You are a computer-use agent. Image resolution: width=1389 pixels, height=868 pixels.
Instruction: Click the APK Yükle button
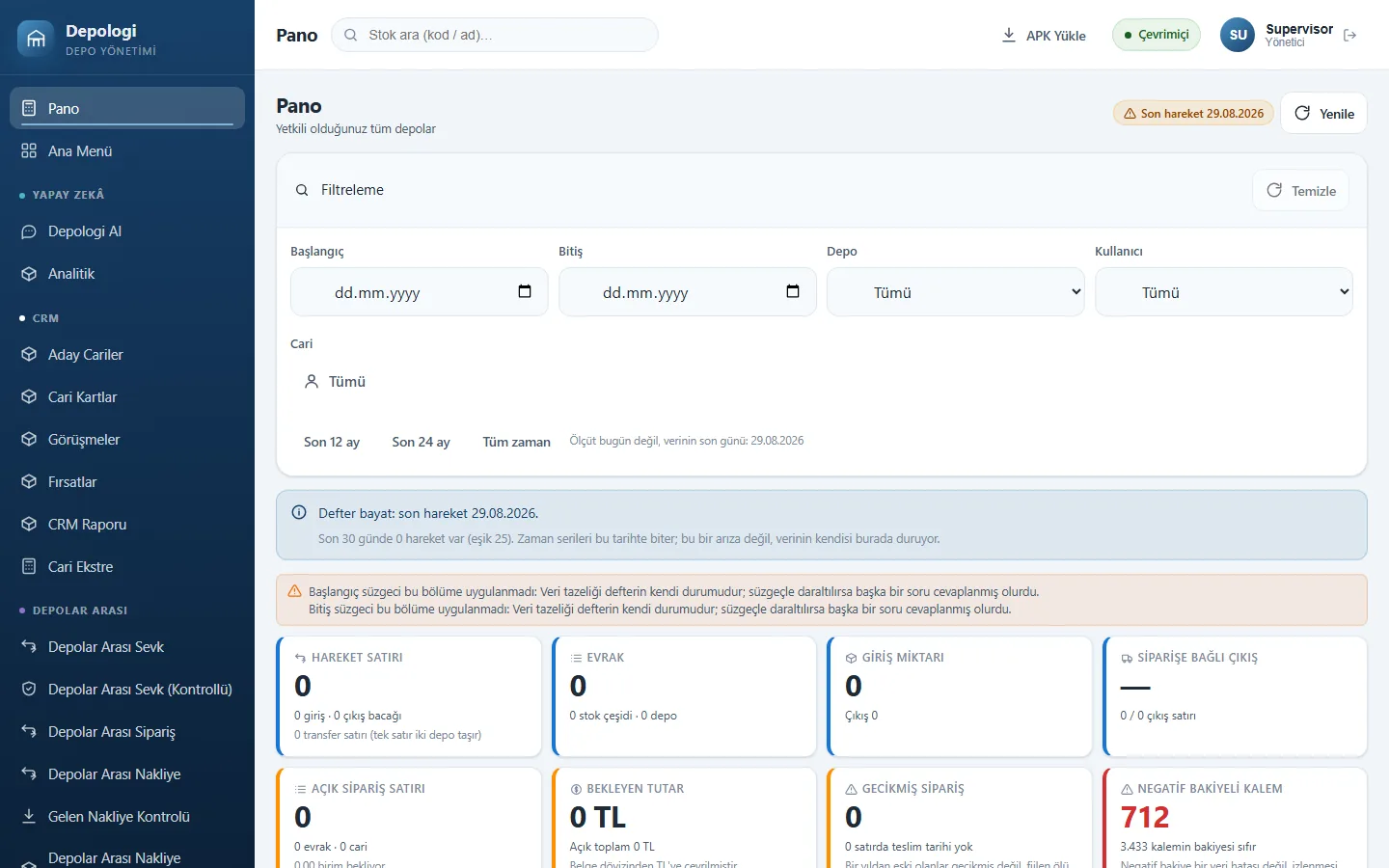pyautogui.click(x=1044, y=35)
